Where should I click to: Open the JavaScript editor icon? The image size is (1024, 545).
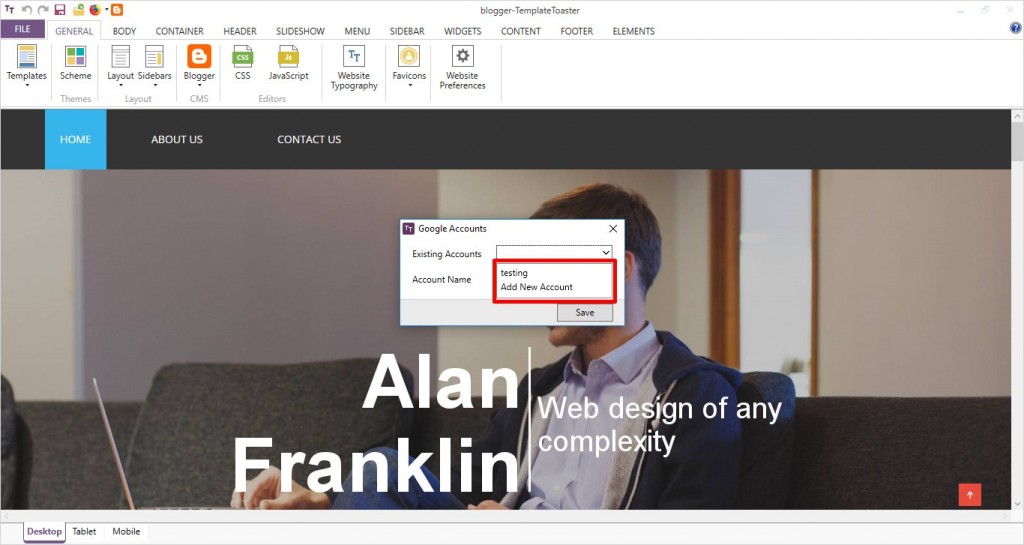[x=288, y=57]
